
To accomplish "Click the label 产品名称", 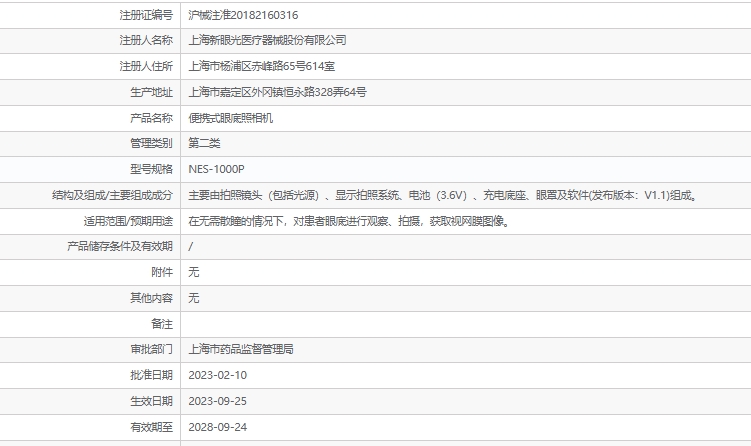I will pos(151,118).
